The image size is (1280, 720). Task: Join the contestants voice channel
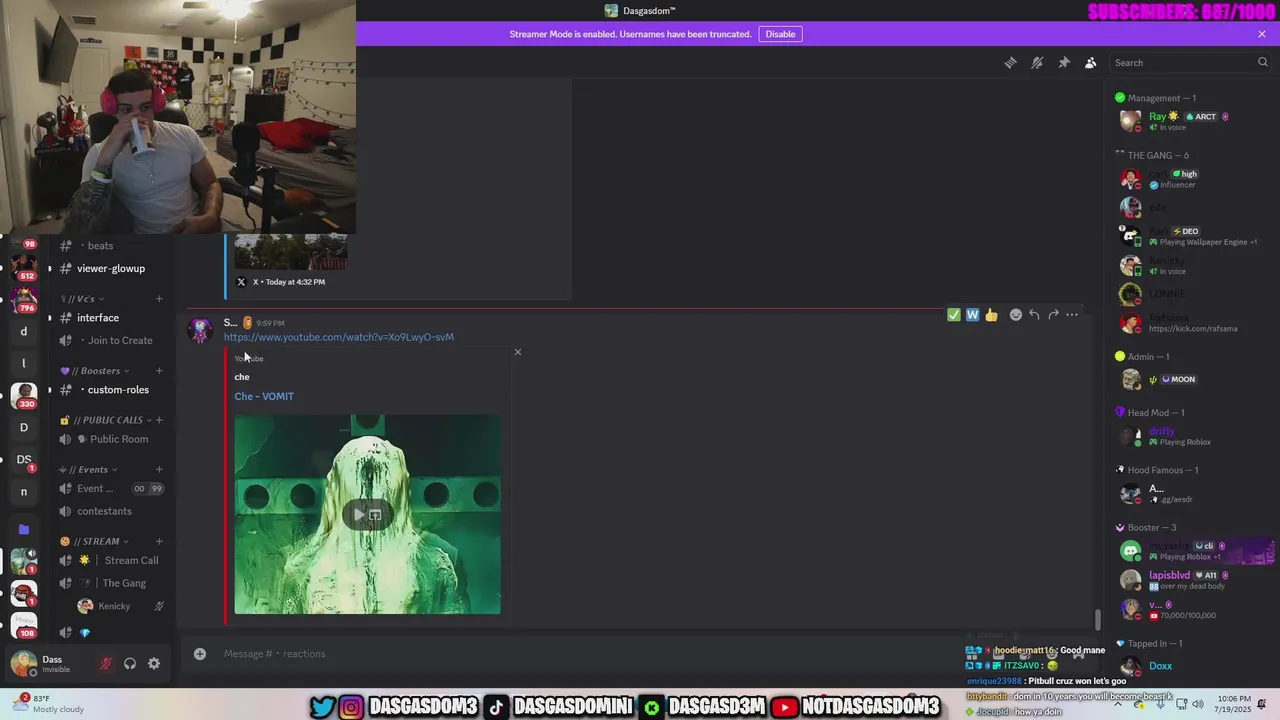(104, 511)
